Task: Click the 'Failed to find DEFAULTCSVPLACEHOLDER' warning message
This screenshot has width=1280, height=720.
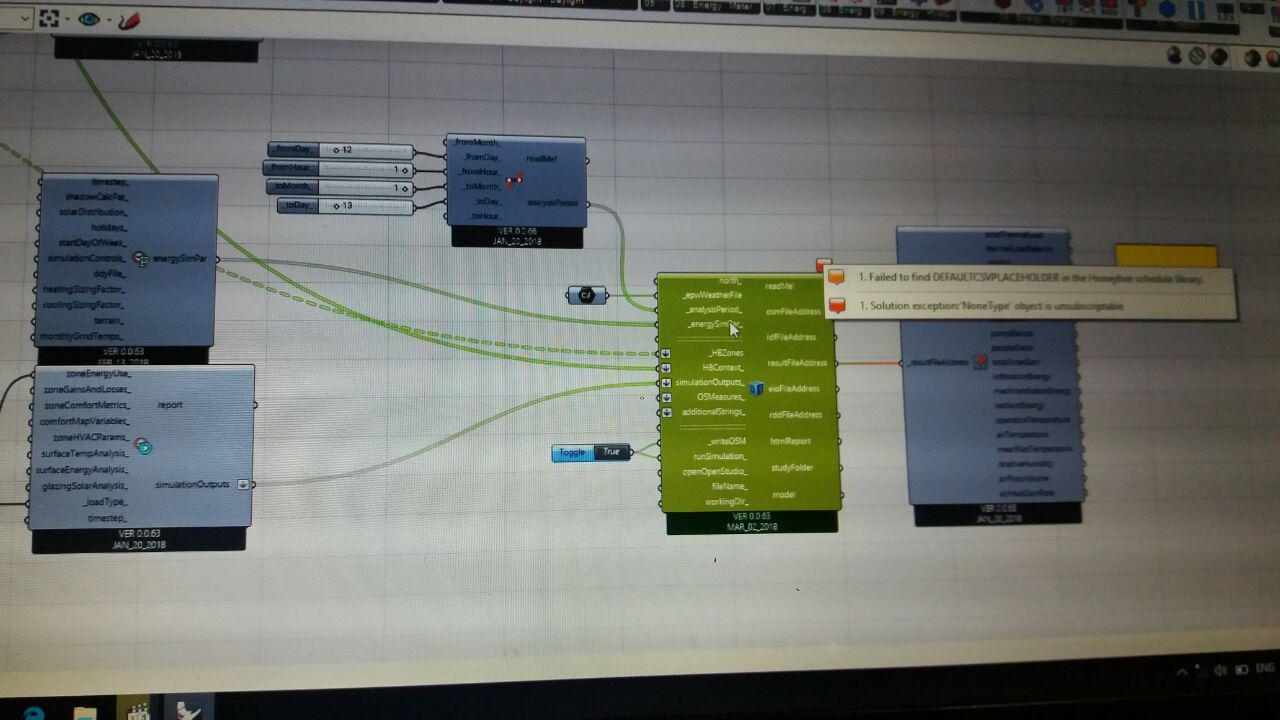Action: point(1030,279)
